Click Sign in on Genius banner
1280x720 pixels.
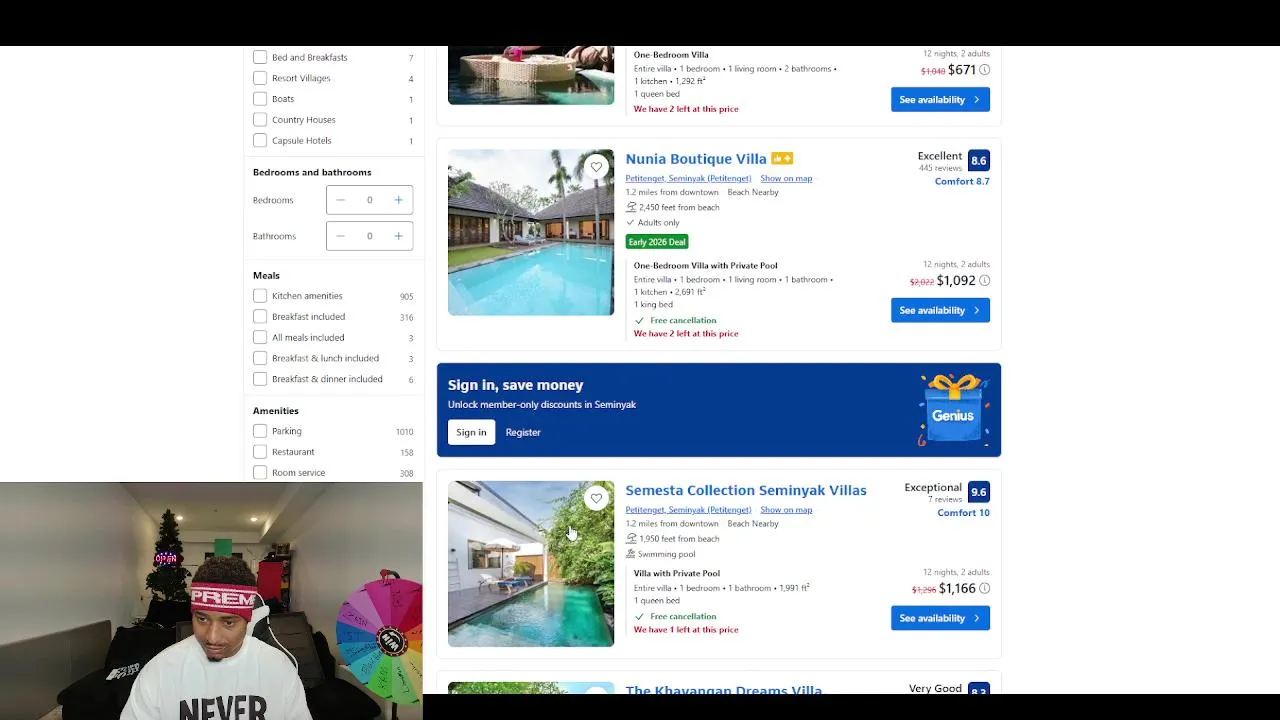(x=471, y=432)
